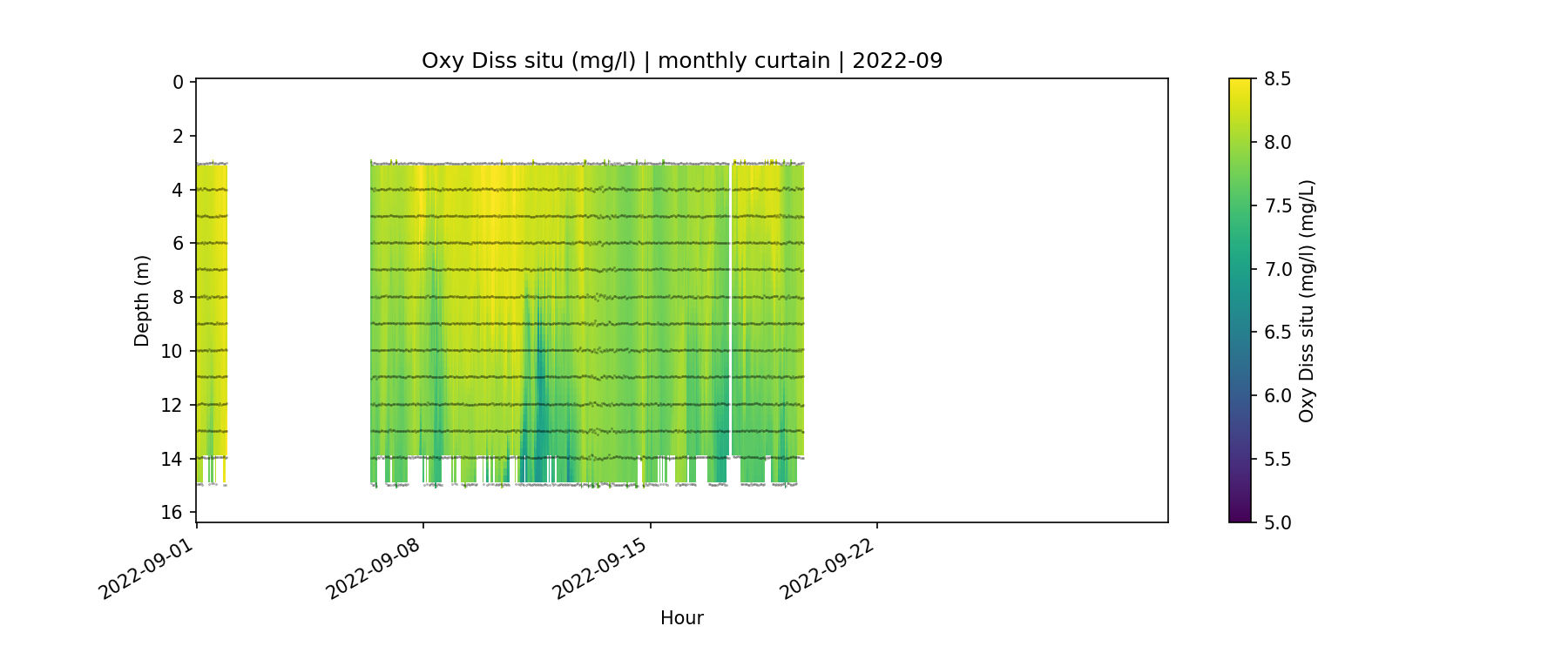The image size is (1568, 653).
Task: Select the colorbar's vertical 'Oxy Diss situ' label
Action: coord(1306,301)
